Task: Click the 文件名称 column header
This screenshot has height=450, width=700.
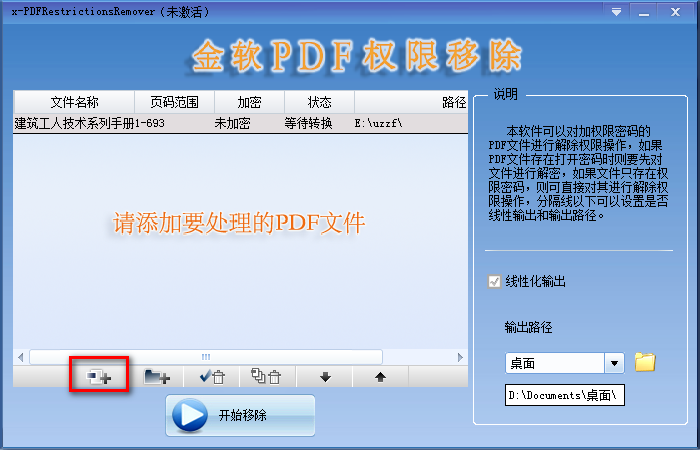Action: (x=74, y=102)
